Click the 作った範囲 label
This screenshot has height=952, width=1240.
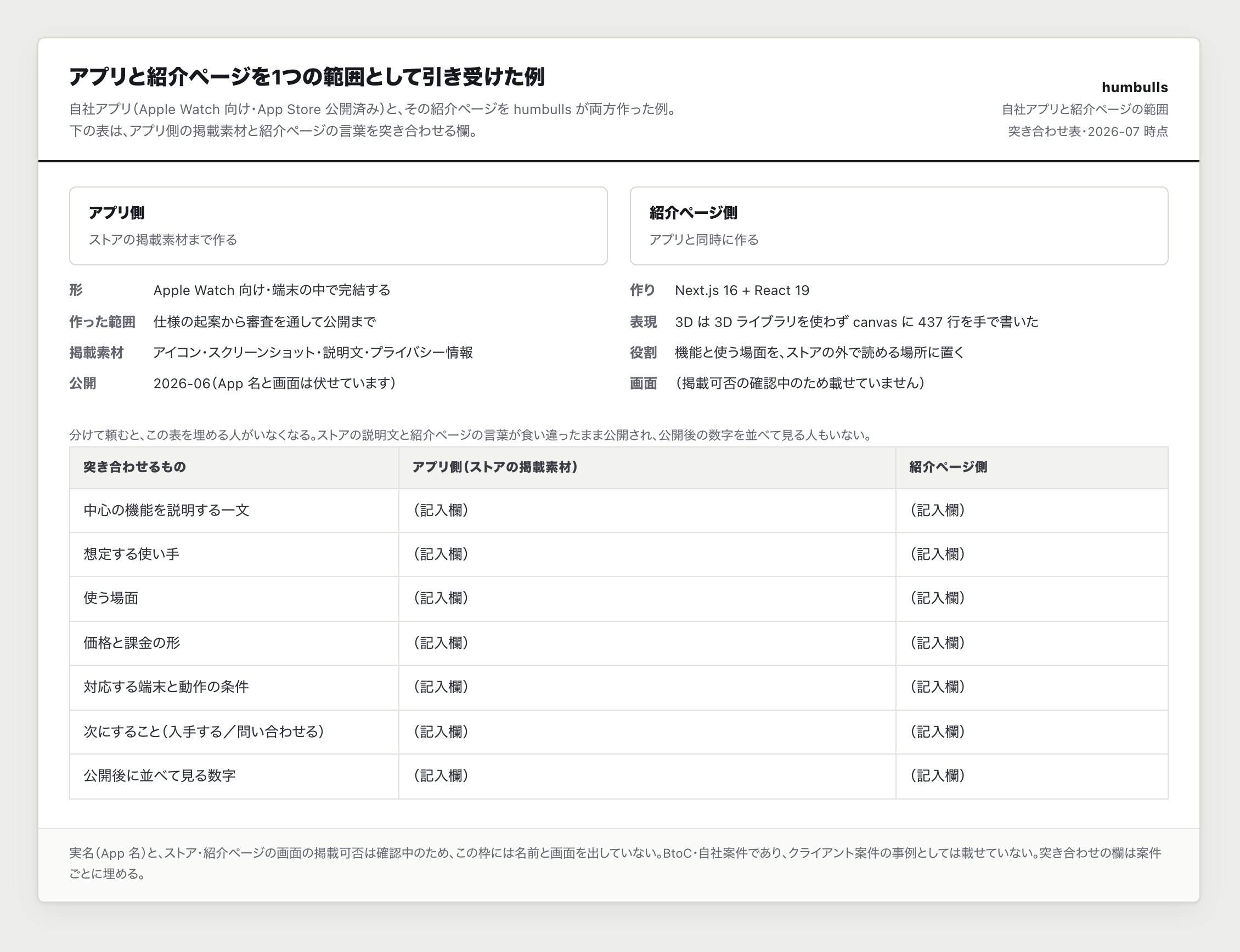pos(102,322)
